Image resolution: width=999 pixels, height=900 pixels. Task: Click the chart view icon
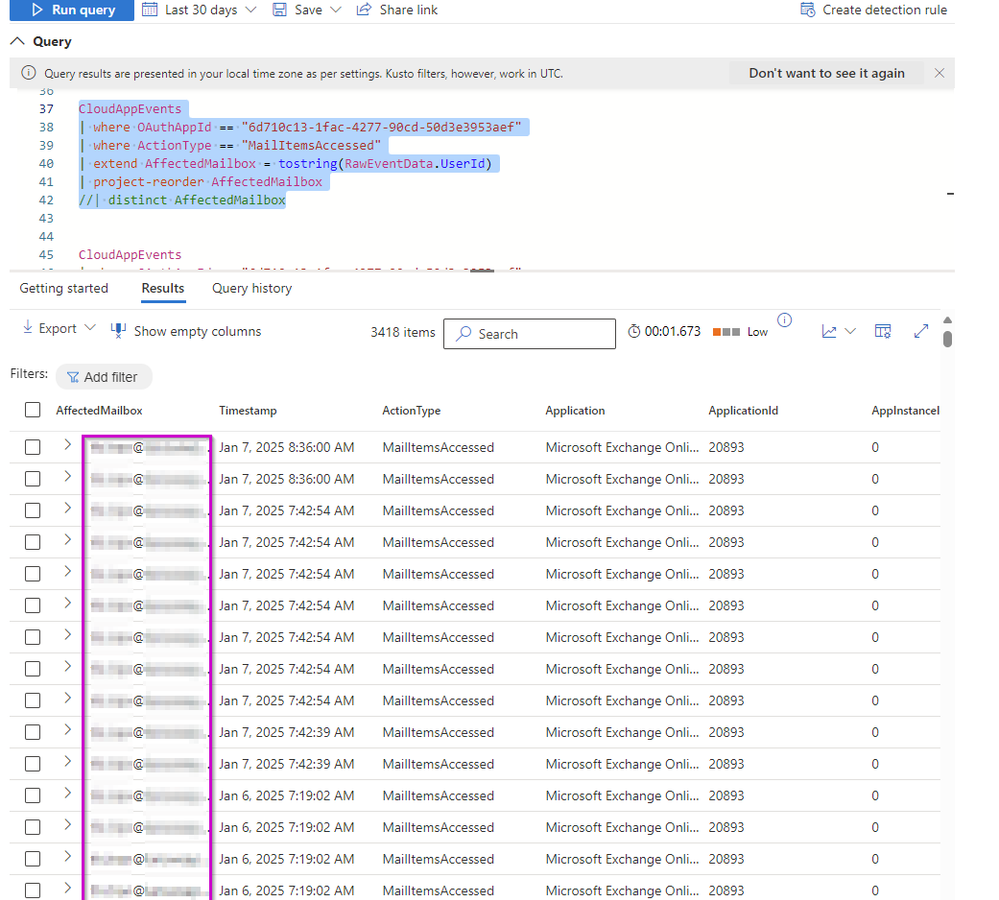click(829, 331)
